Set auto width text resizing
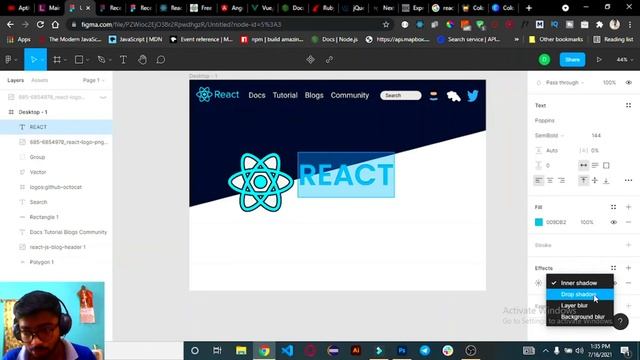Viewport: 640px width, 360px height. [x=584, y=165]
